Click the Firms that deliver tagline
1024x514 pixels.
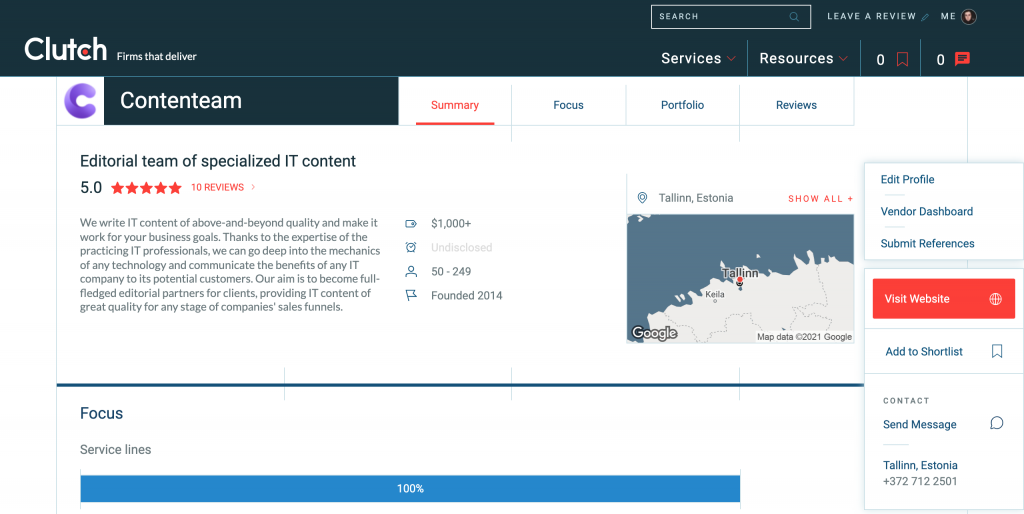tap(156, 56)
